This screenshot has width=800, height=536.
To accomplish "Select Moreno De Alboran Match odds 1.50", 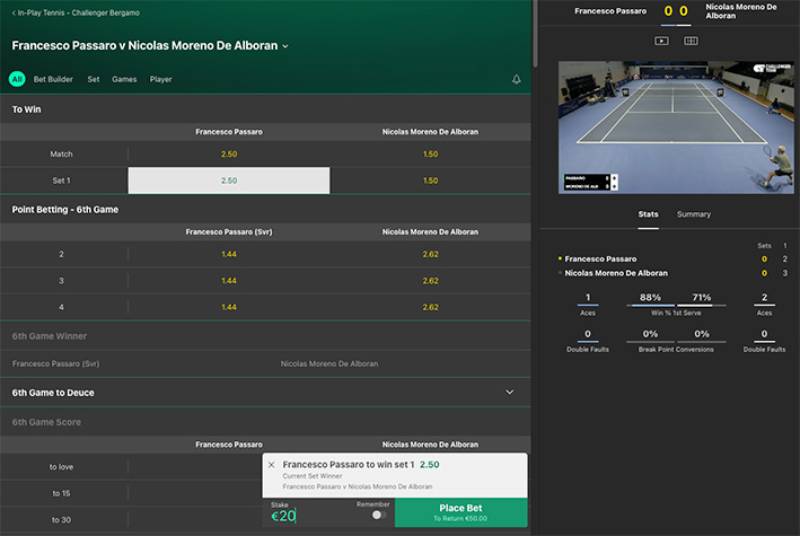I will click(x=430, y=154).
